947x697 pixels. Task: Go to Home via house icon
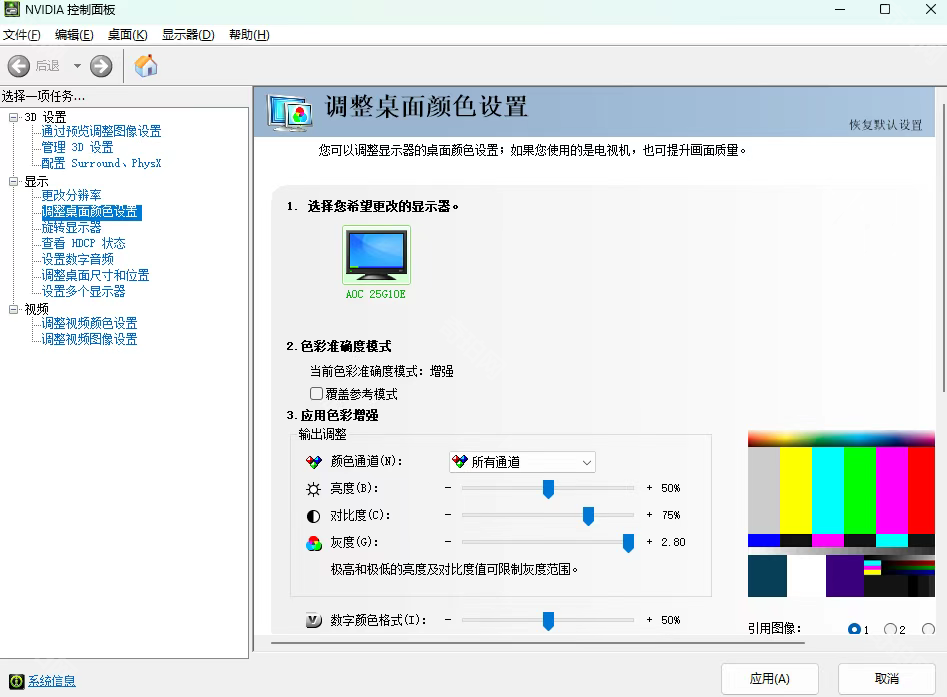coord(146,65)
